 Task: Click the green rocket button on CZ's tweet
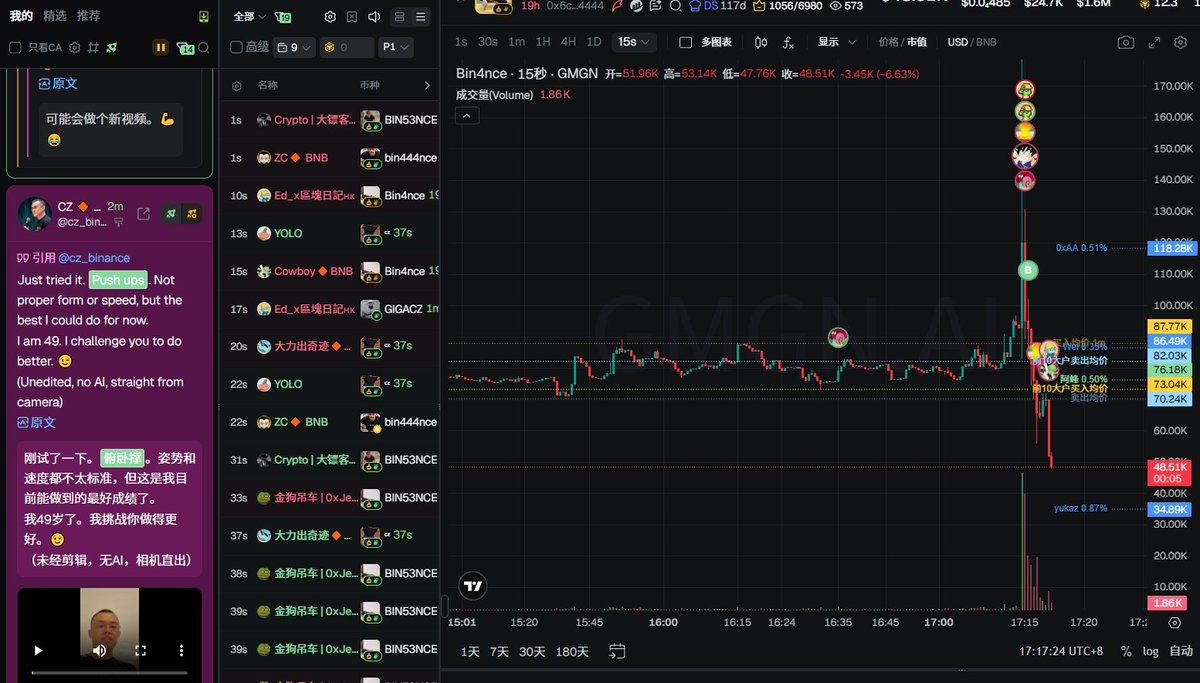172,213
